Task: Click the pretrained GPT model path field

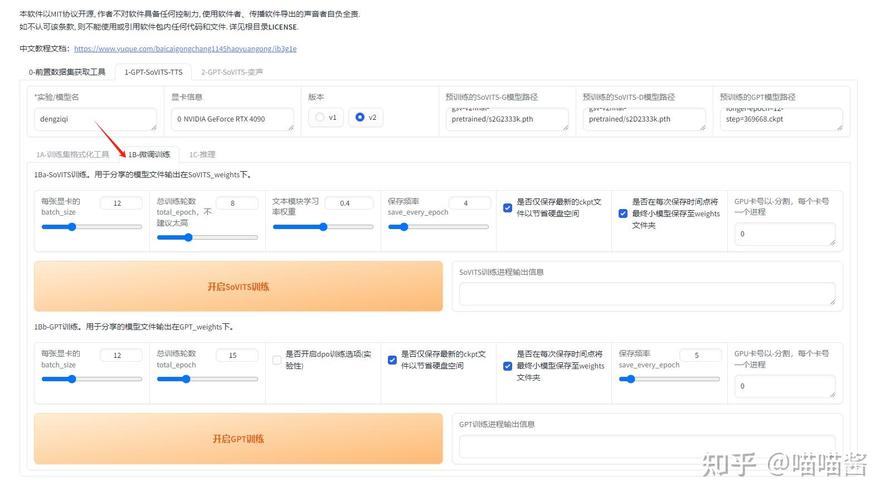Action: (780, 118)
